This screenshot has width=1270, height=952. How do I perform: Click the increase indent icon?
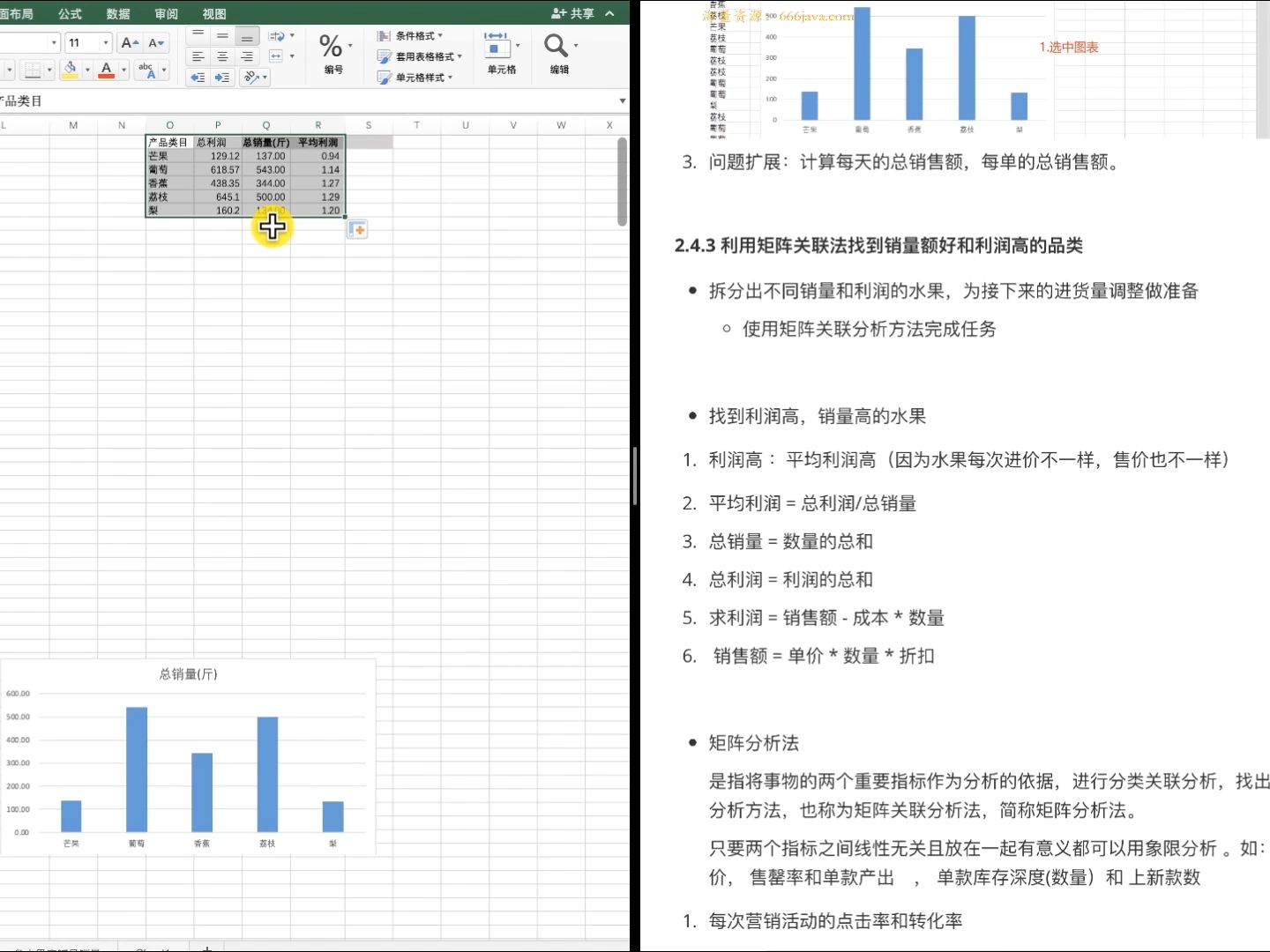point(222,77)
